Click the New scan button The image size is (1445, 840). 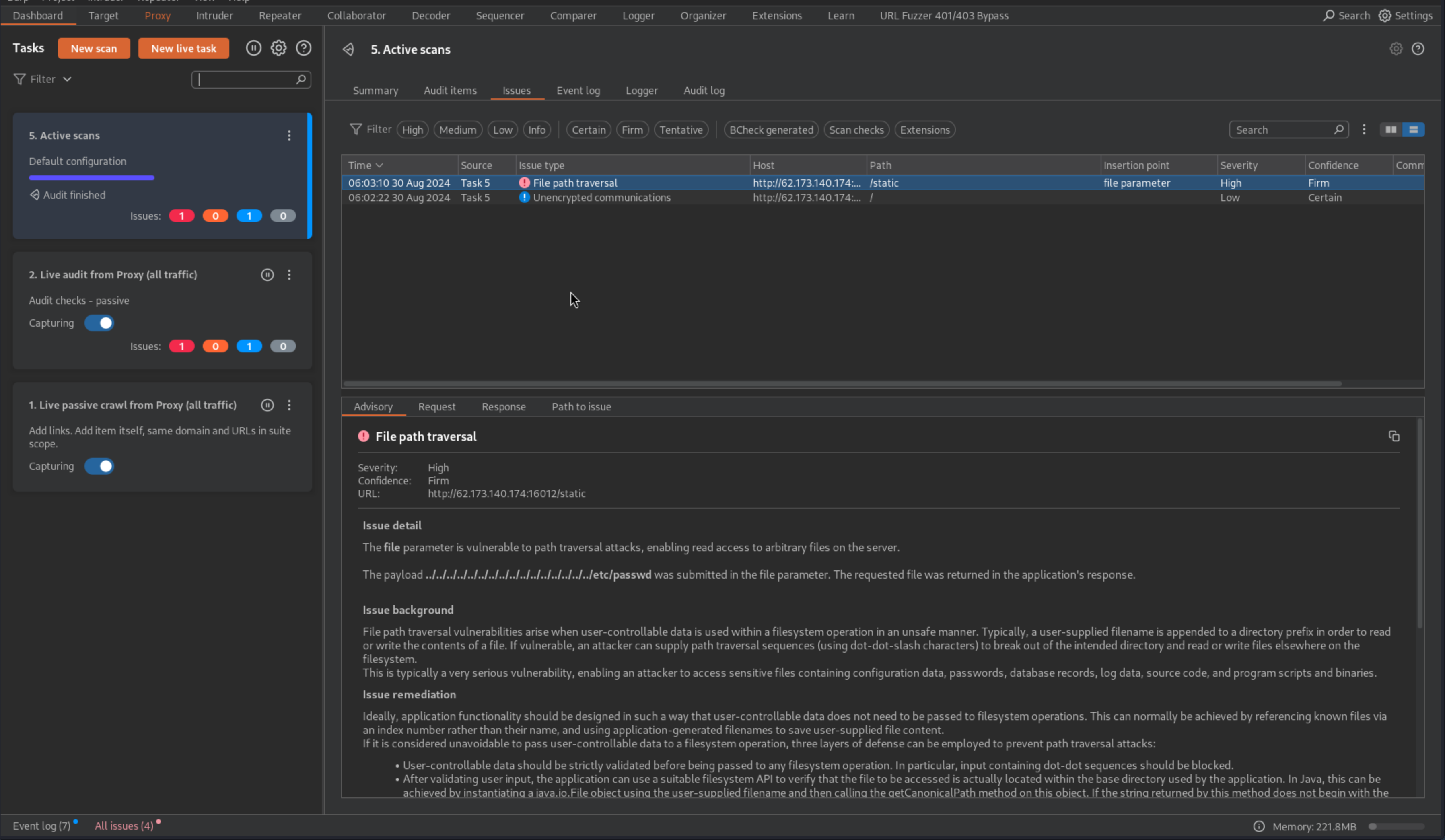pyautogui.click(x=93, y=49)
